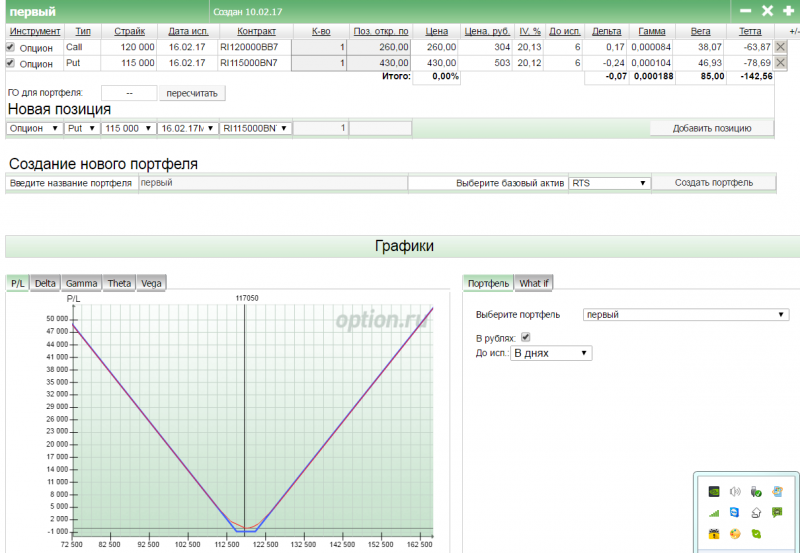Viewport: 800px width, 553px height.
Task: Sort by 'К-во' column header
Action: coord(321,31)
